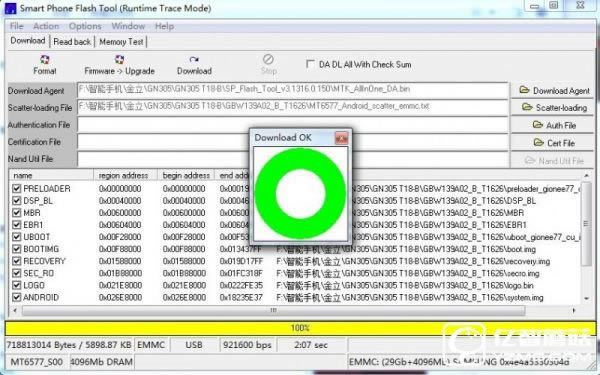Click the Scatter-loading File path field
The image size is (600, 375).
pos(293,108)
